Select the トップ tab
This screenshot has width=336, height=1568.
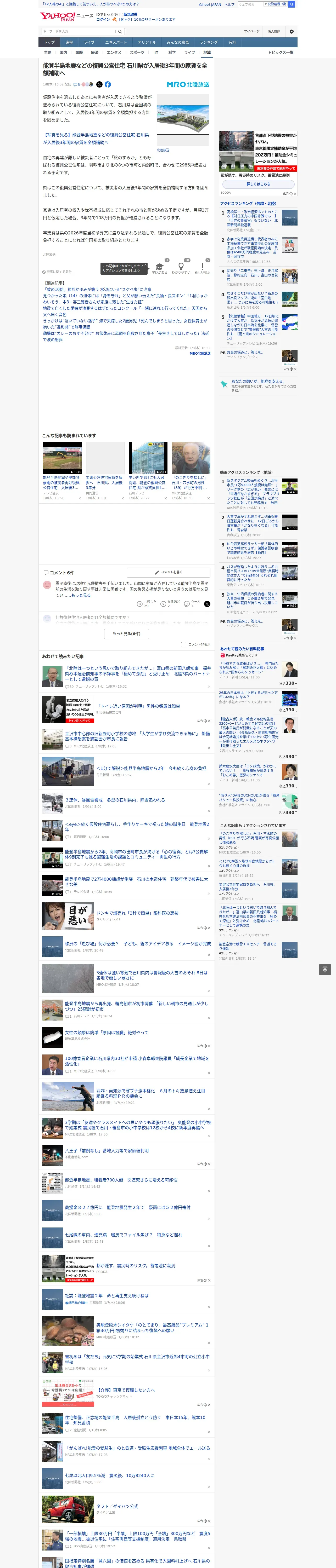pos(49,43)
